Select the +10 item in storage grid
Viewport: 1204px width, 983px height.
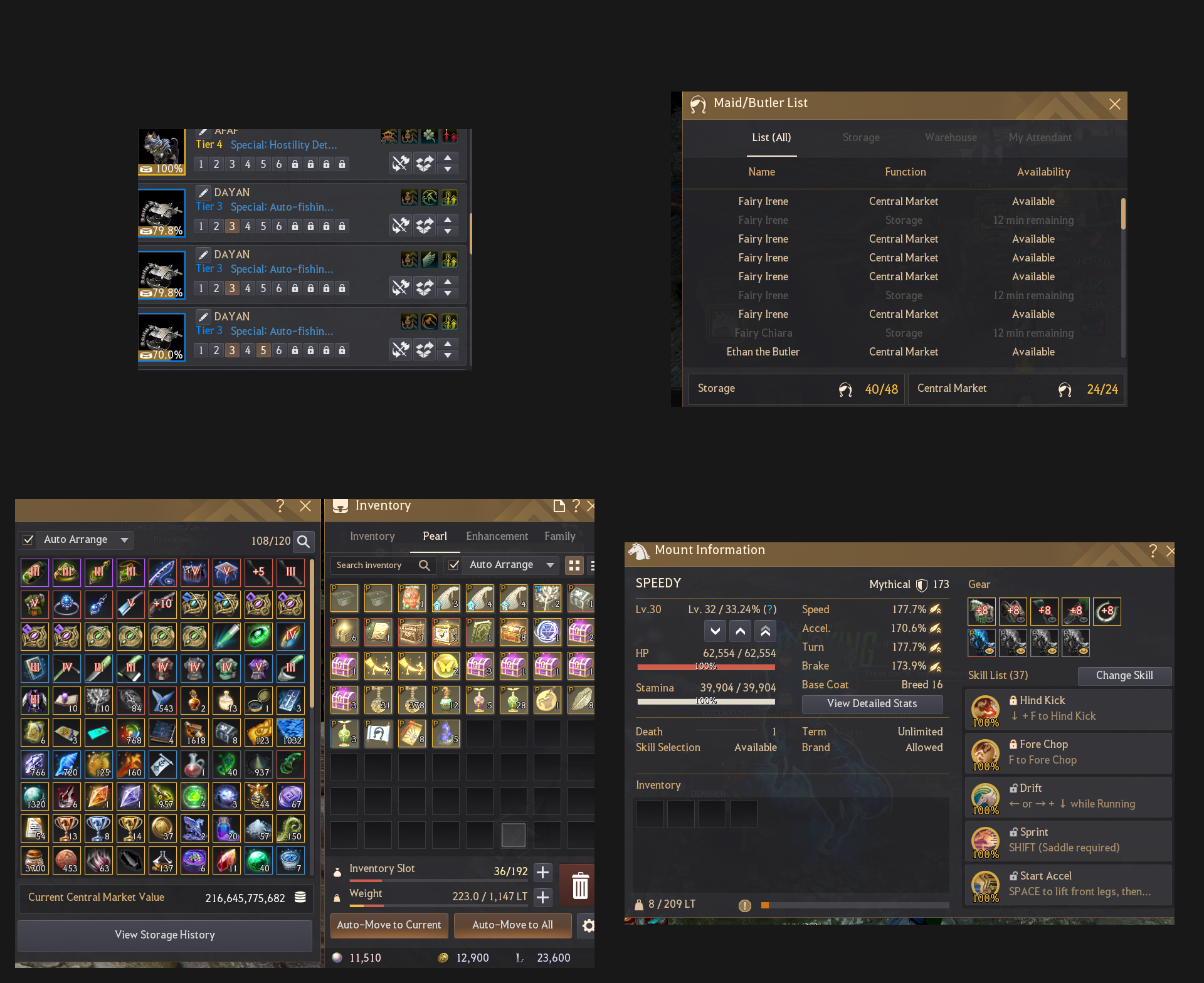[x=162, y=604]
